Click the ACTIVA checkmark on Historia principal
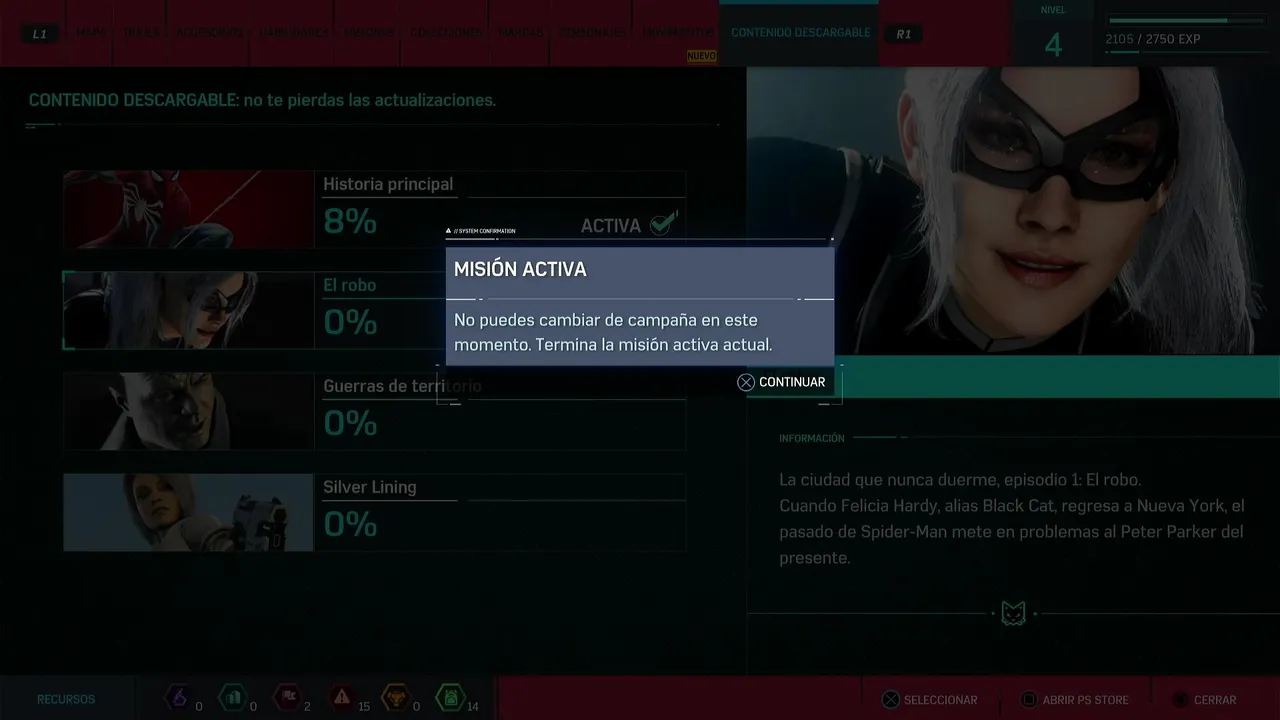Viewport: 1280px width, 720px height. tap(663, 223)
